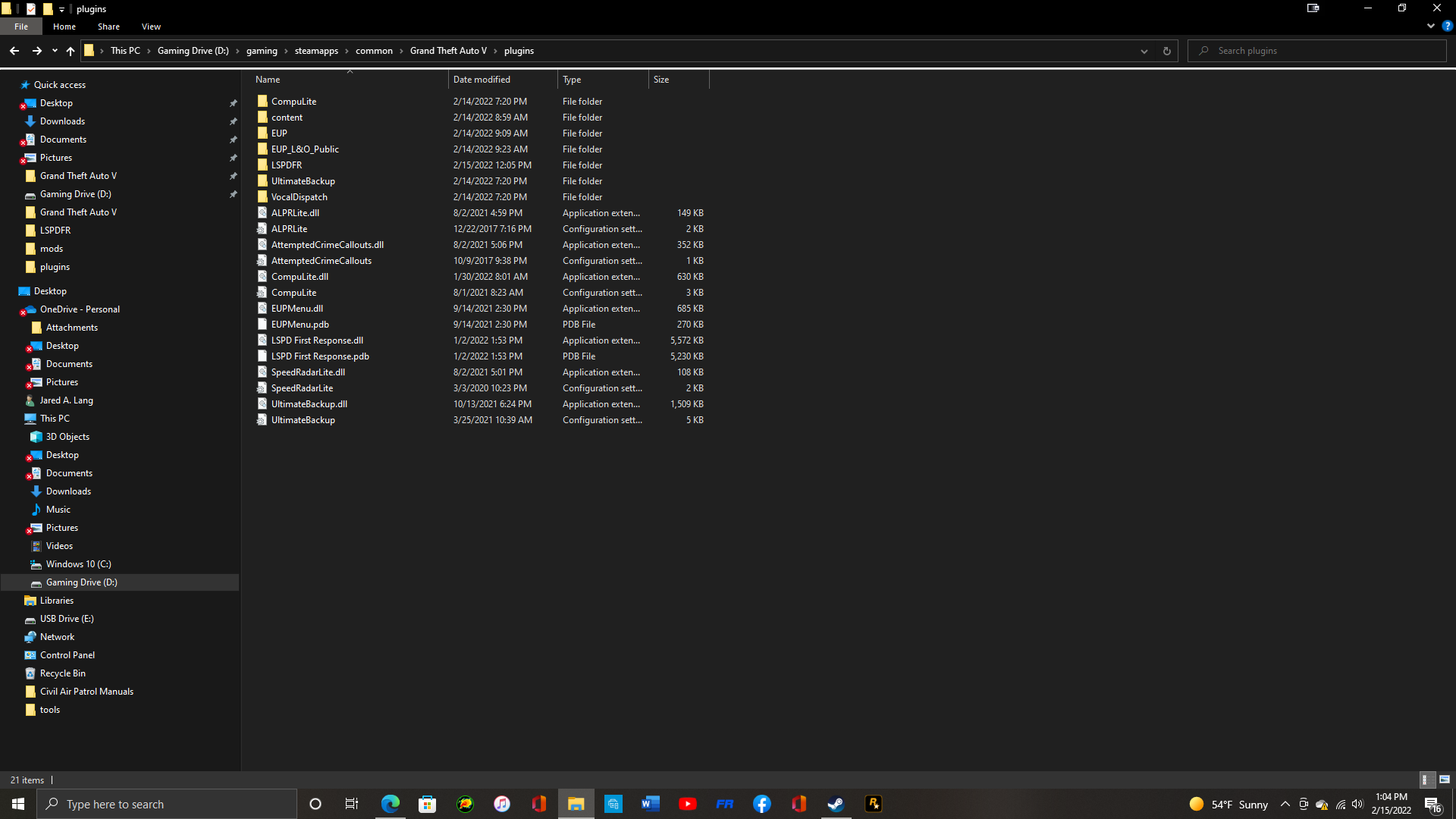This screenshot has width=1456, height=819.
Task: Open the Help question mark icon
Action: click(1447, 26)
